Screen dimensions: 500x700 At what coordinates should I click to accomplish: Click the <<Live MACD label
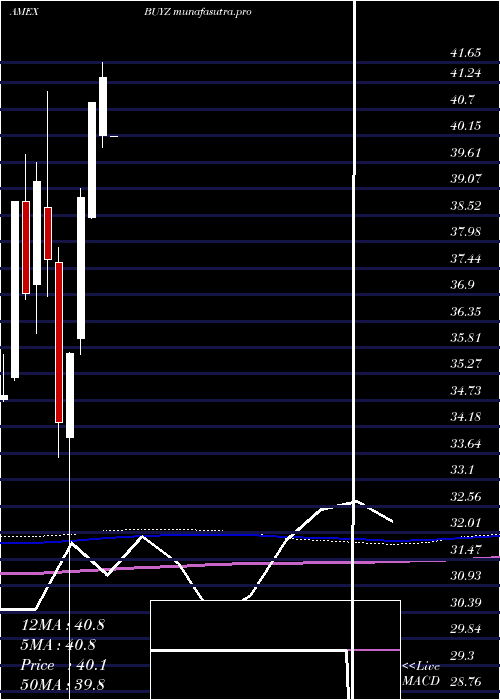[421, 674]
